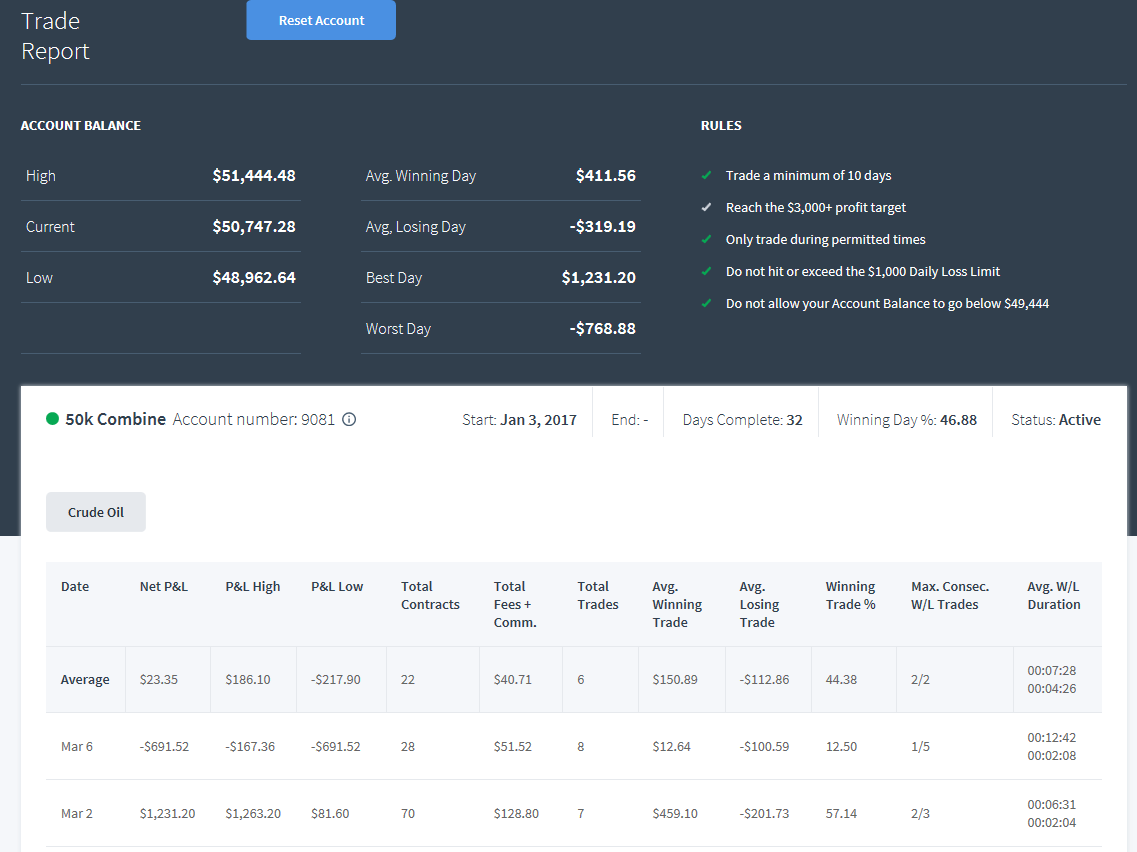Screen dimensions: 1137x852
Task: Click the Avg. W/L Duration column header
Action: click(1054, 595)
